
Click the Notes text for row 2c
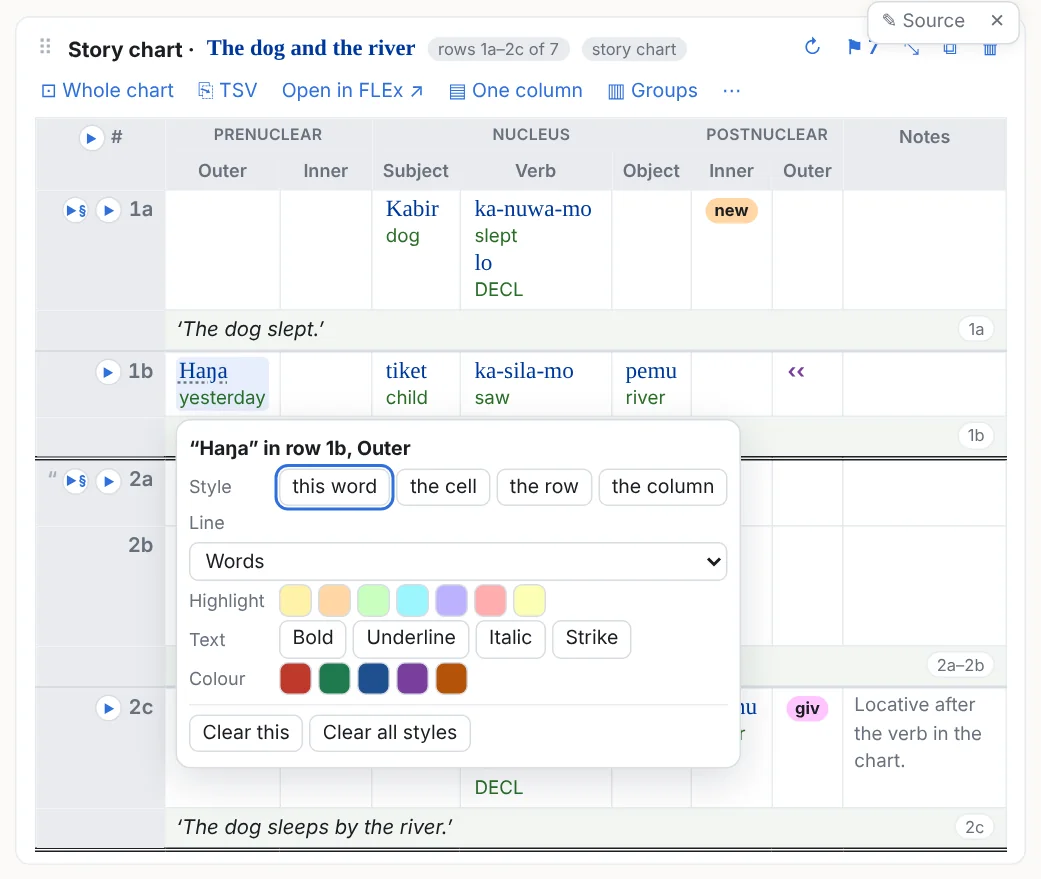(918, 733)
